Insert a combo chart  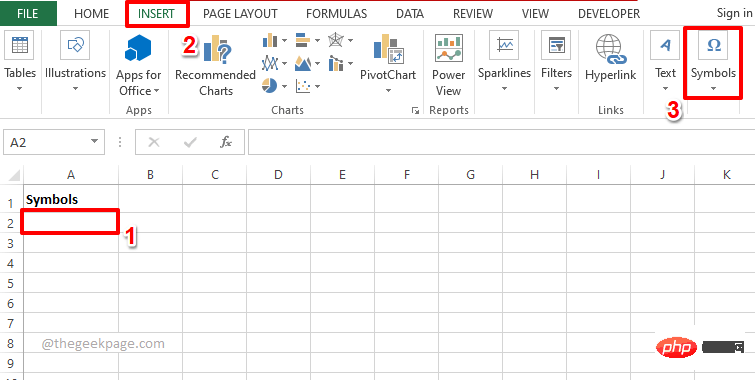coord(336,63)
